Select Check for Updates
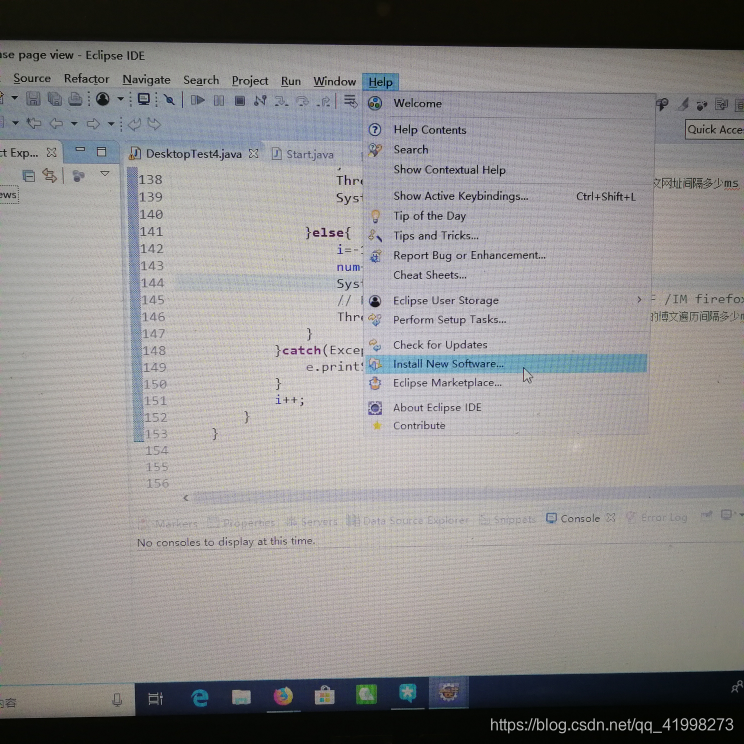Screen dimensions: 744x744 point(507,344)
